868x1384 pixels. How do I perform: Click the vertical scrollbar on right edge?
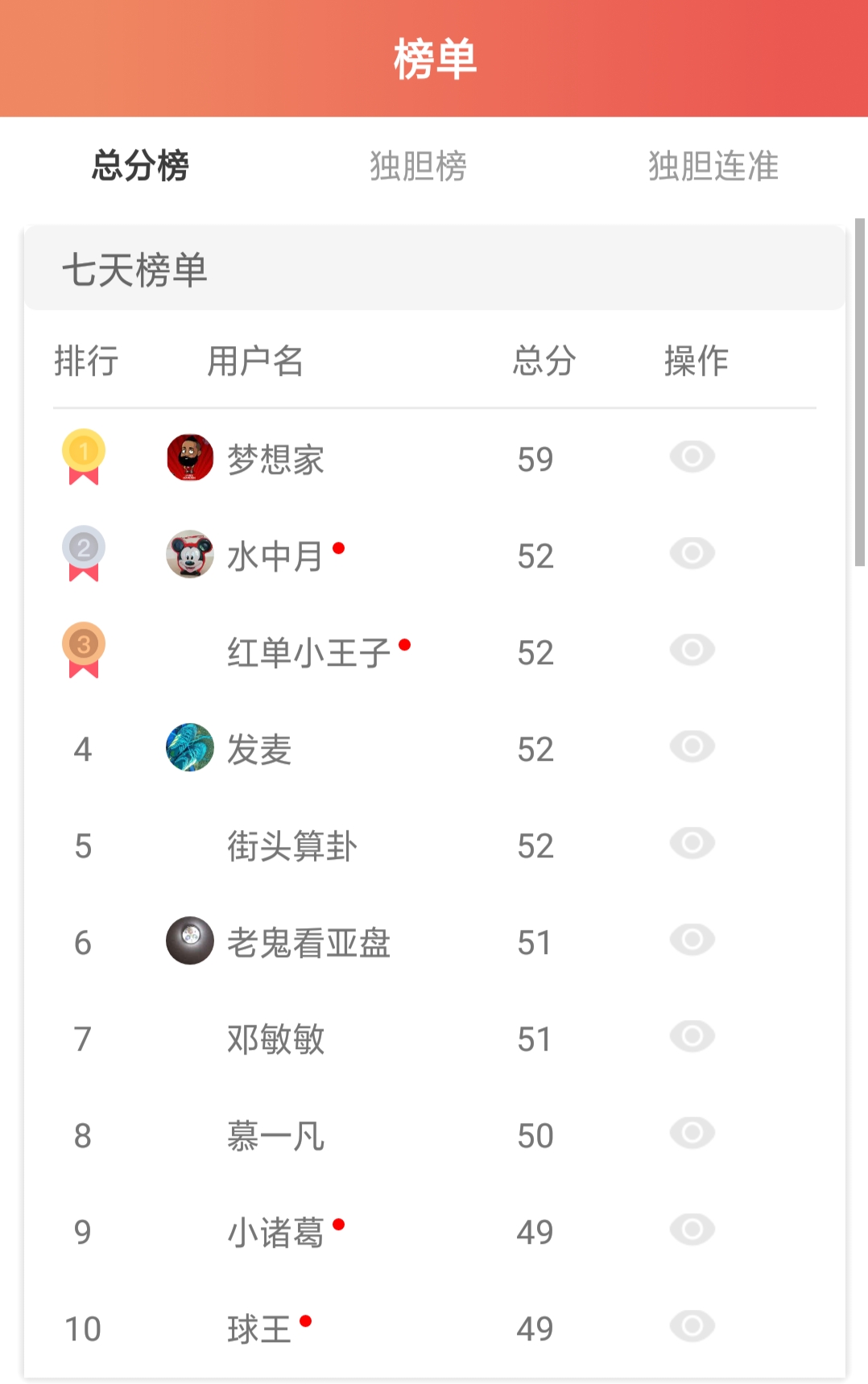click(x=860, y=392)
